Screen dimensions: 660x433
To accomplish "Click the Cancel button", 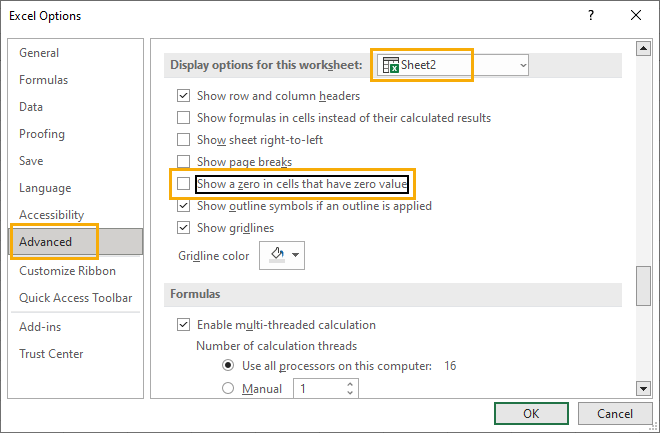I will [615, 414].
